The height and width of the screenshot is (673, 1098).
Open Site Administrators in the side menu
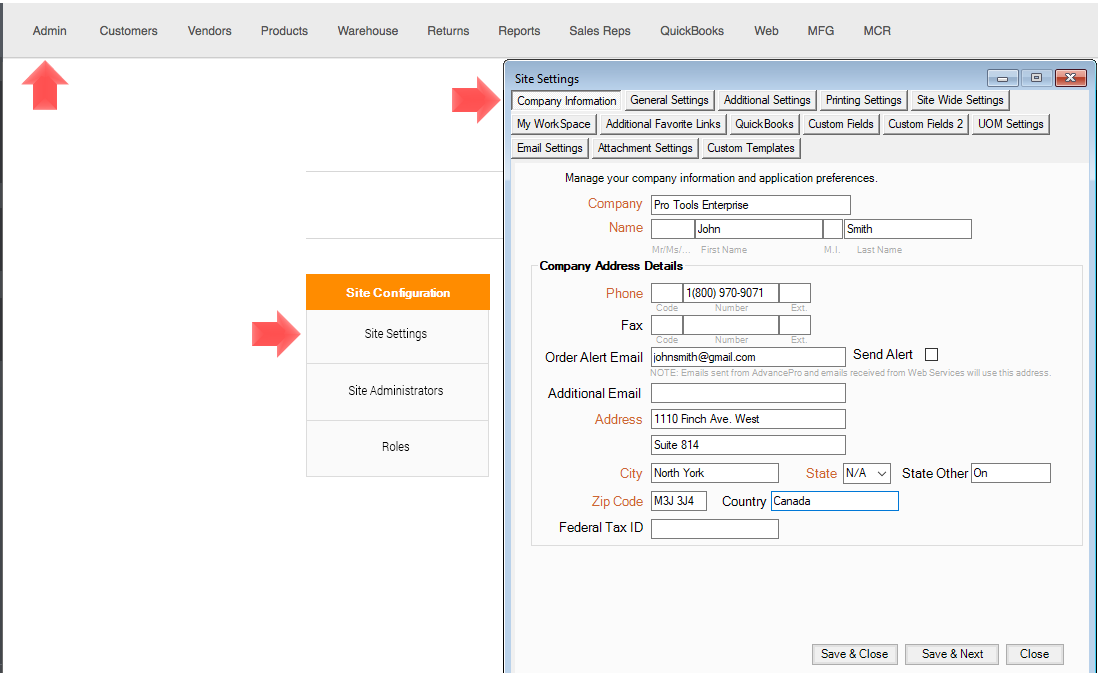pos(396,391)
